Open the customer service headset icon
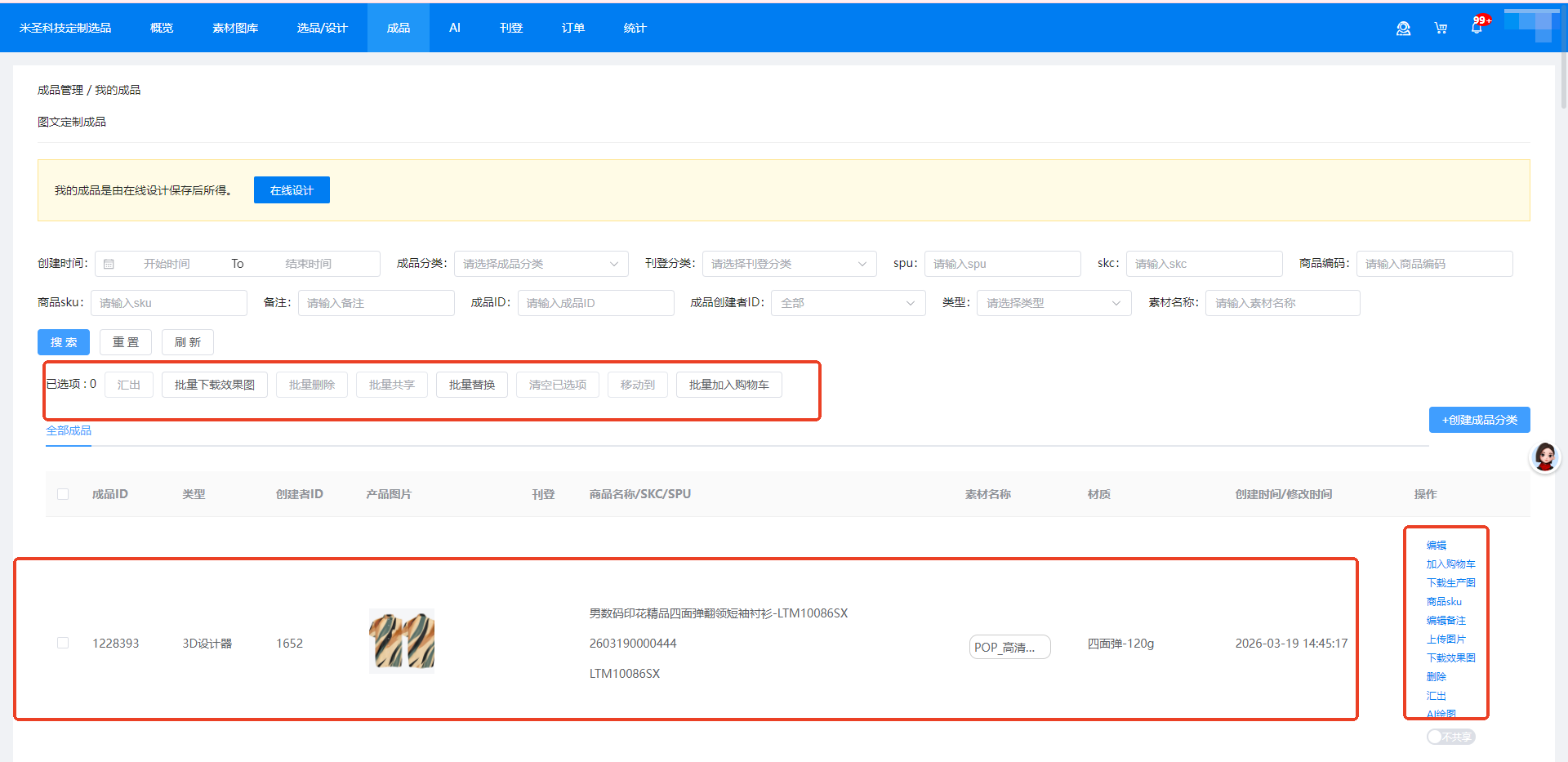 pos(1403,29)
